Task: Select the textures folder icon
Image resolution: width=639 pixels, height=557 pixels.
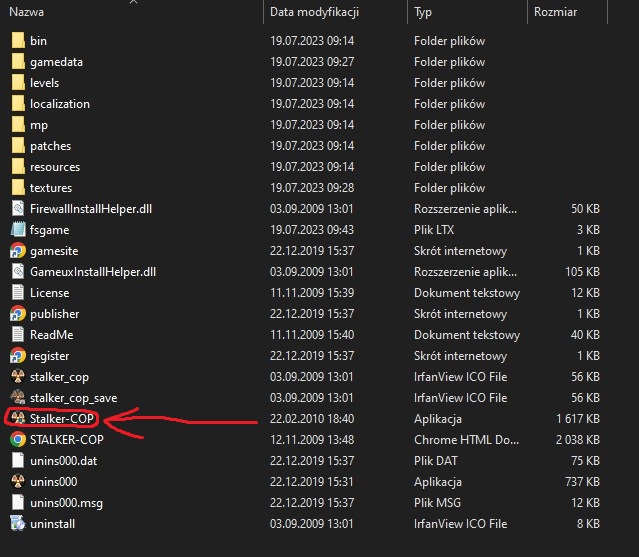Action: (x=18, y=188)
